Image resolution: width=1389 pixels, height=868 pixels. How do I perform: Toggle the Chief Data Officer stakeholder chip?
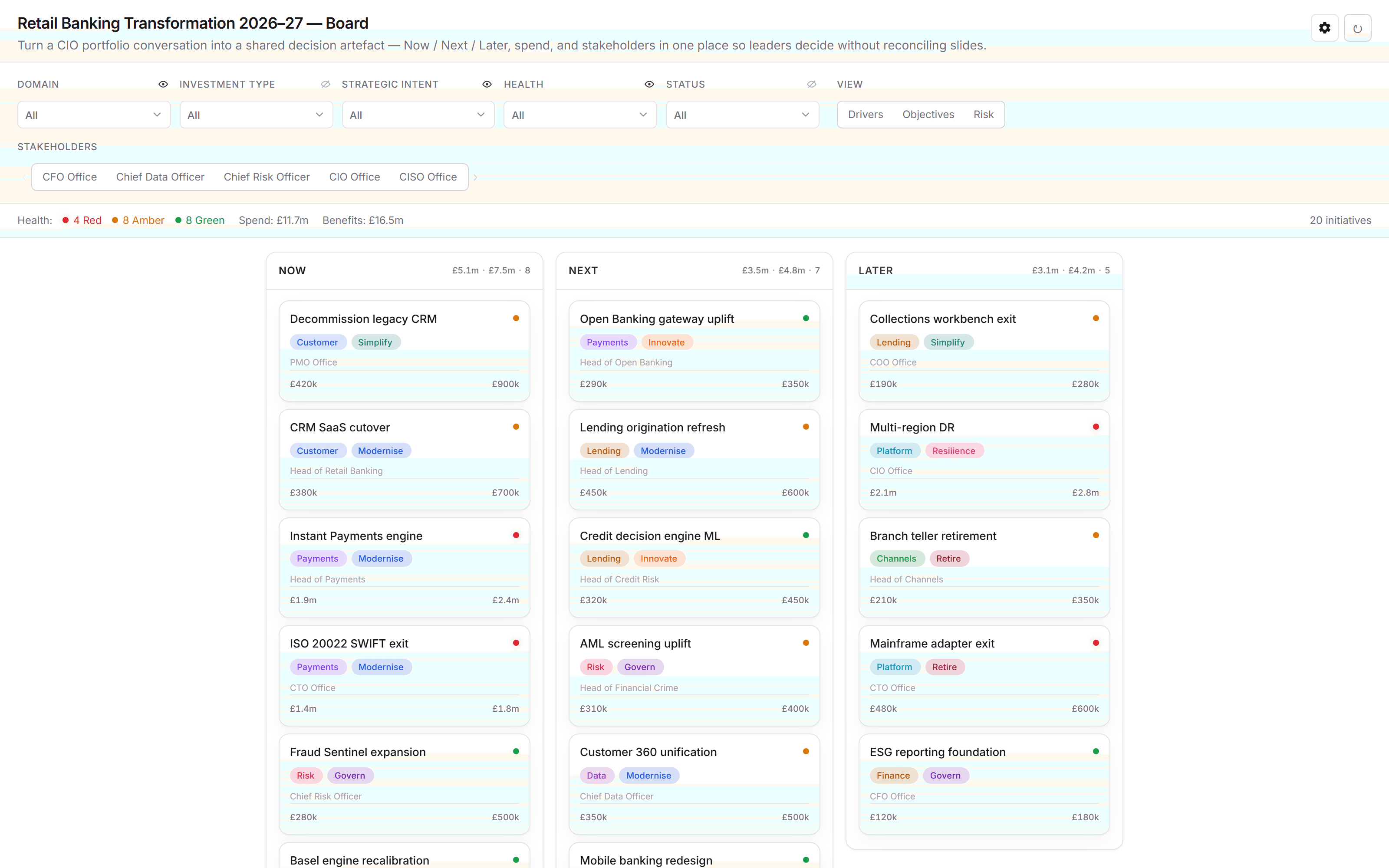pyautogui.click(x=160, y=178)
